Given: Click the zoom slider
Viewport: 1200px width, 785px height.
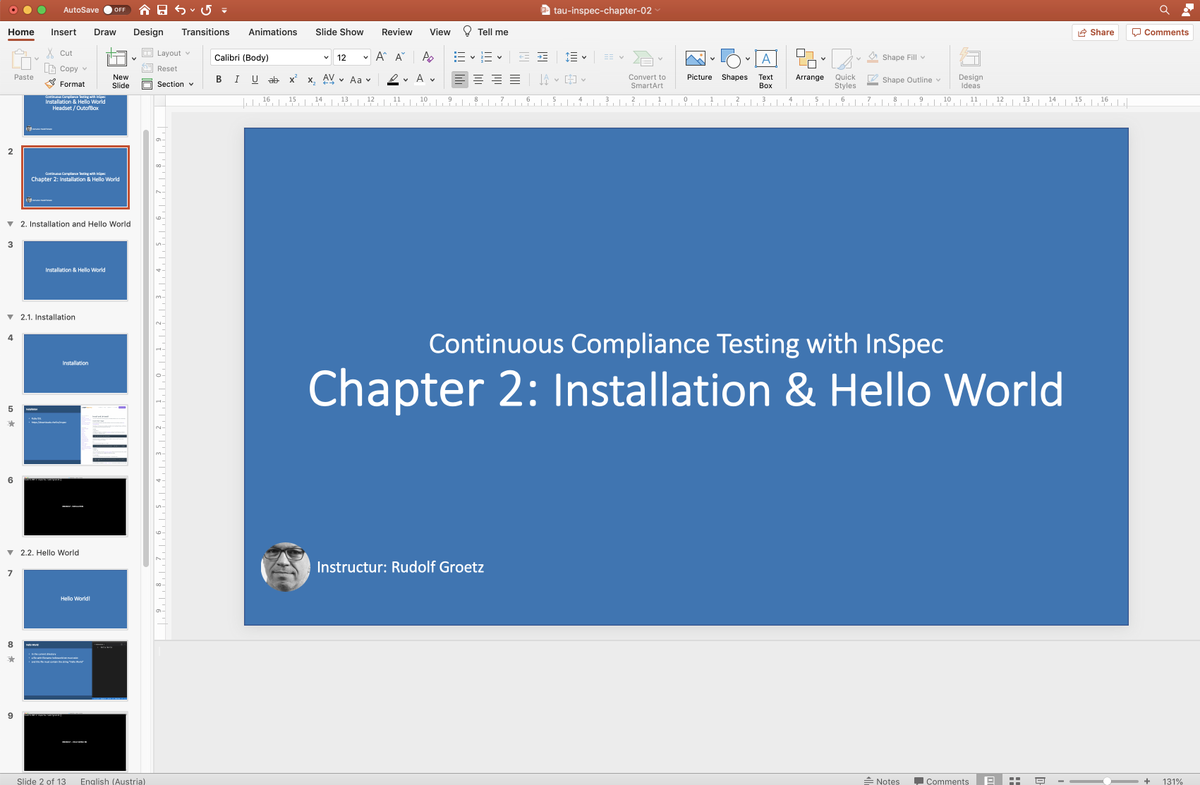Looking at the screenshot, I should [1105, 780].
